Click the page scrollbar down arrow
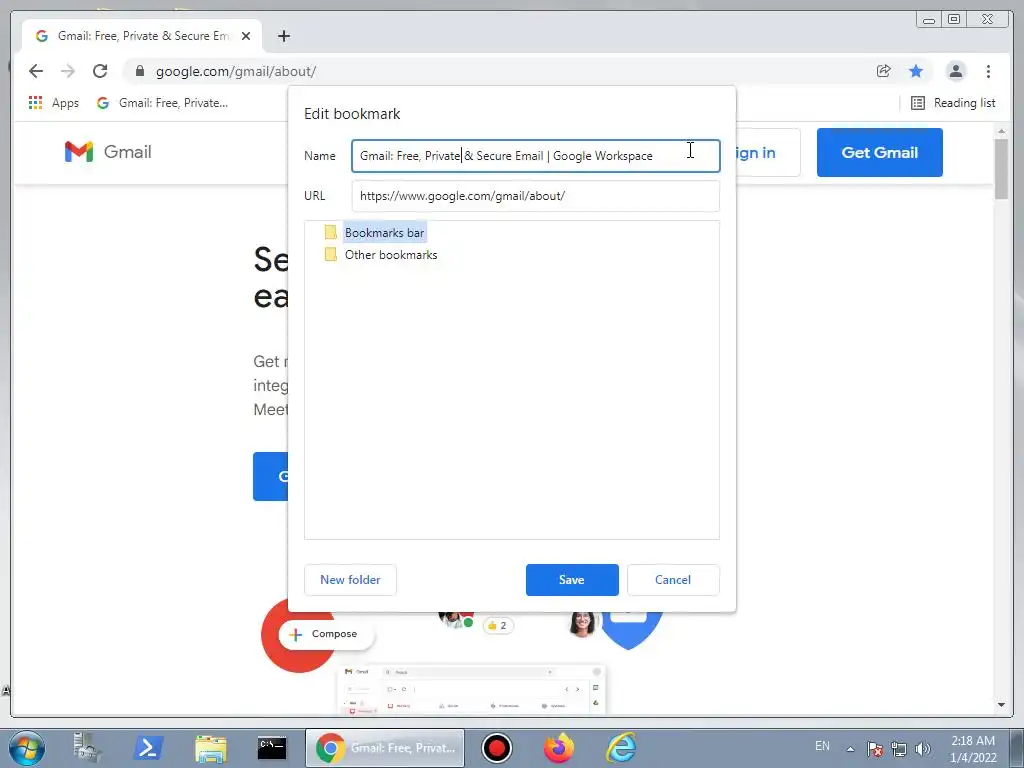 [x=1001, y=705]
